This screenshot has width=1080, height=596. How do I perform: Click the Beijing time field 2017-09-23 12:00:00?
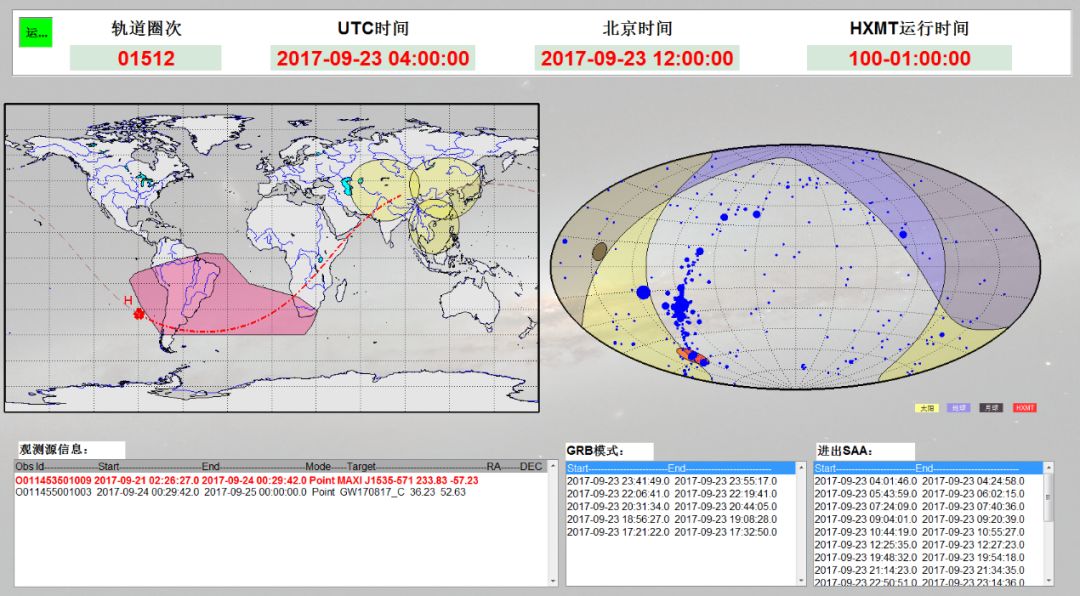[636, 58]
